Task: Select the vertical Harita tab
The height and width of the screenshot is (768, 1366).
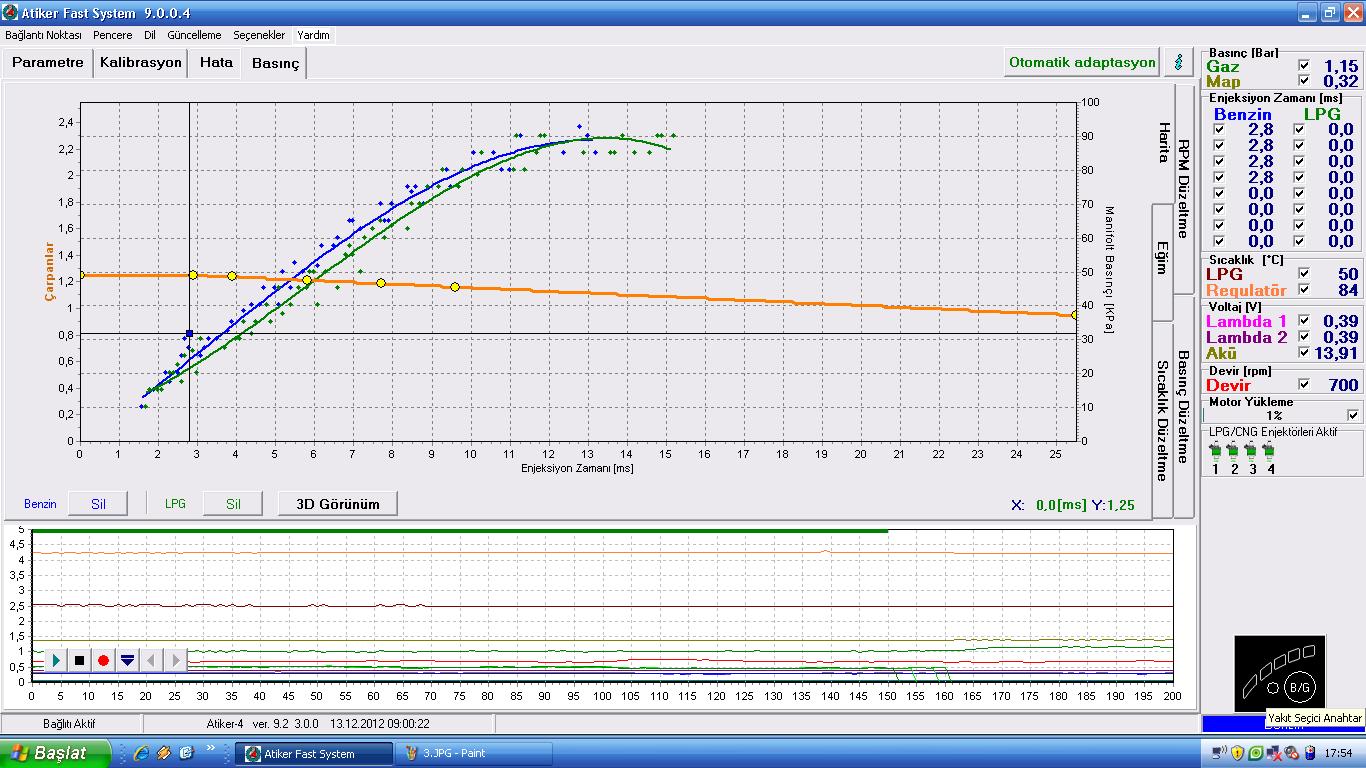Action: click(1163, 144)
